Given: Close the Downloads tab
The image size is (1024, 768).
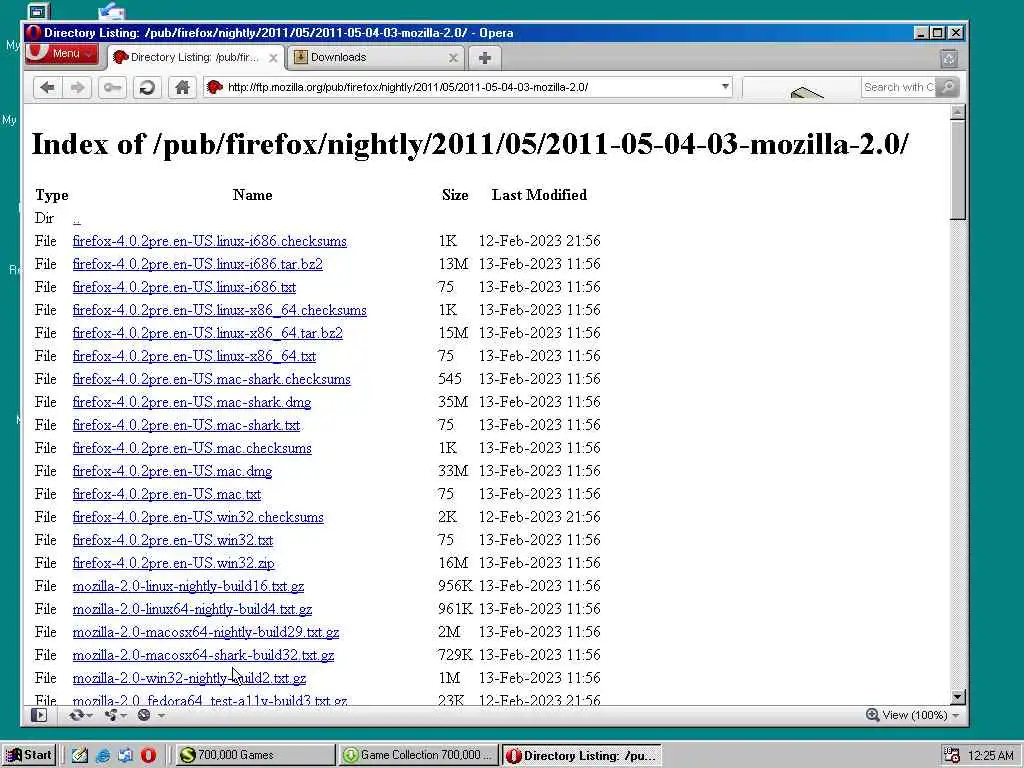Looking at the screenshot, I should click(x=453, y=57).
